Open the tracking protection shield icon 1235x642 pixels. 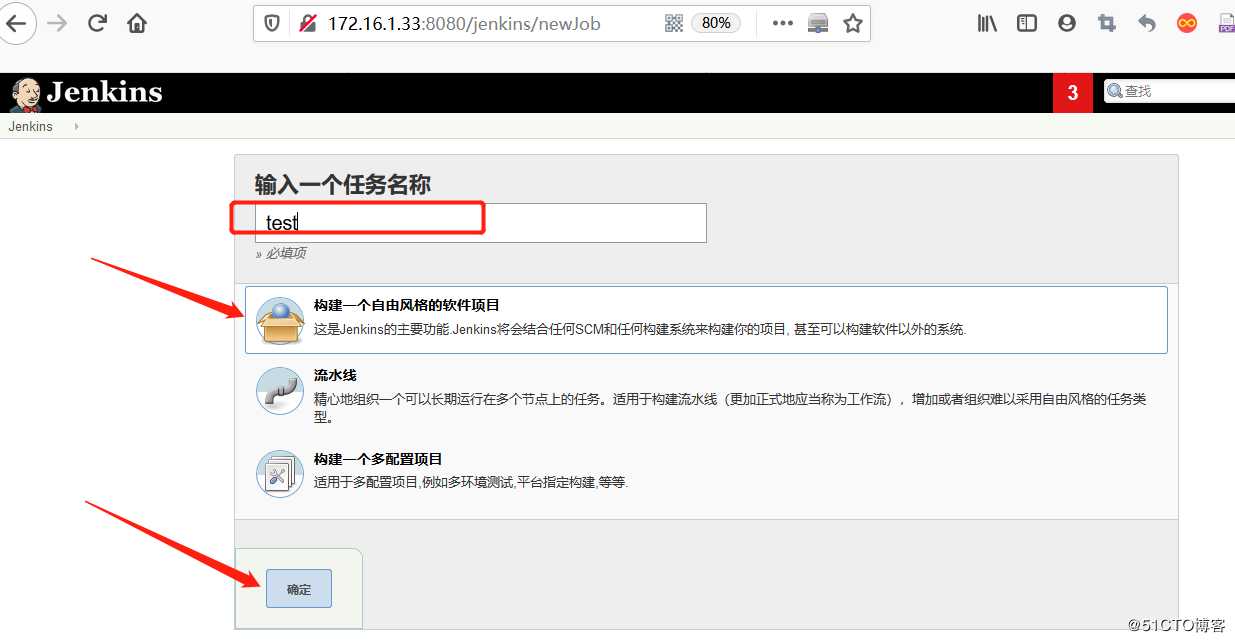click(x=272, y=23)
